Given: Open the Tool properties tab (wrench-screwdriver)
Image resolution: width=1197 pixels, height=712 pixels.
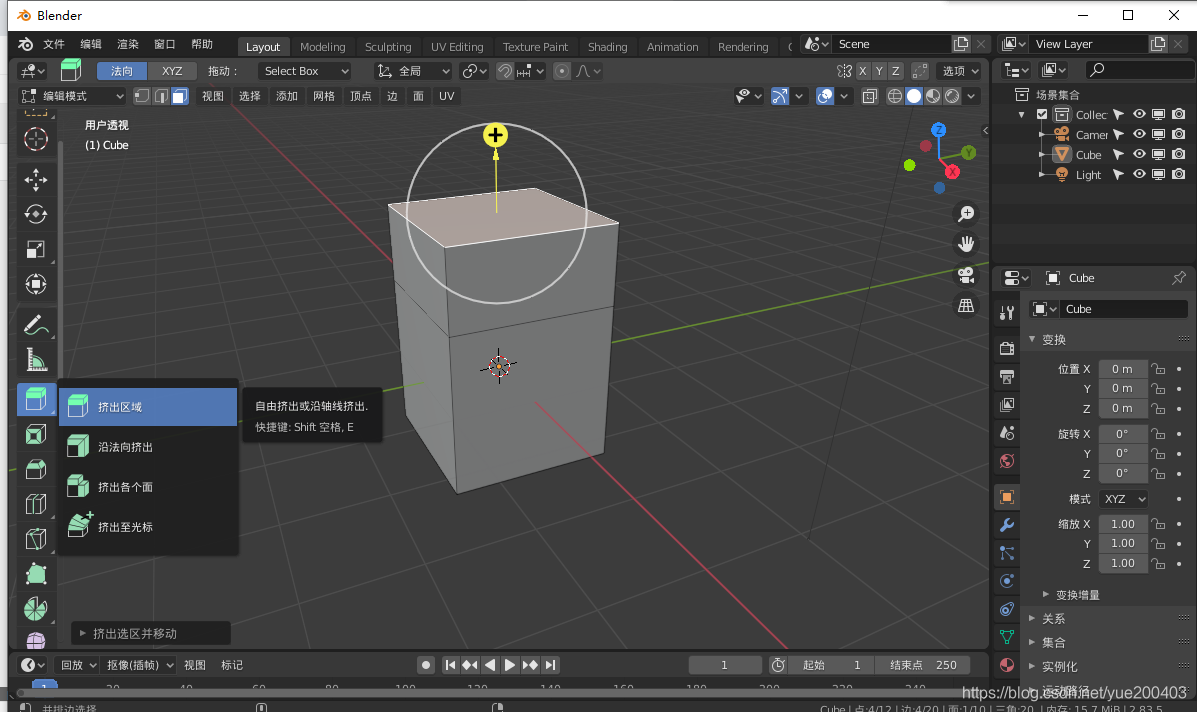Looking at the screenshot, I should pyautogui.click(x=1007, y=312).
